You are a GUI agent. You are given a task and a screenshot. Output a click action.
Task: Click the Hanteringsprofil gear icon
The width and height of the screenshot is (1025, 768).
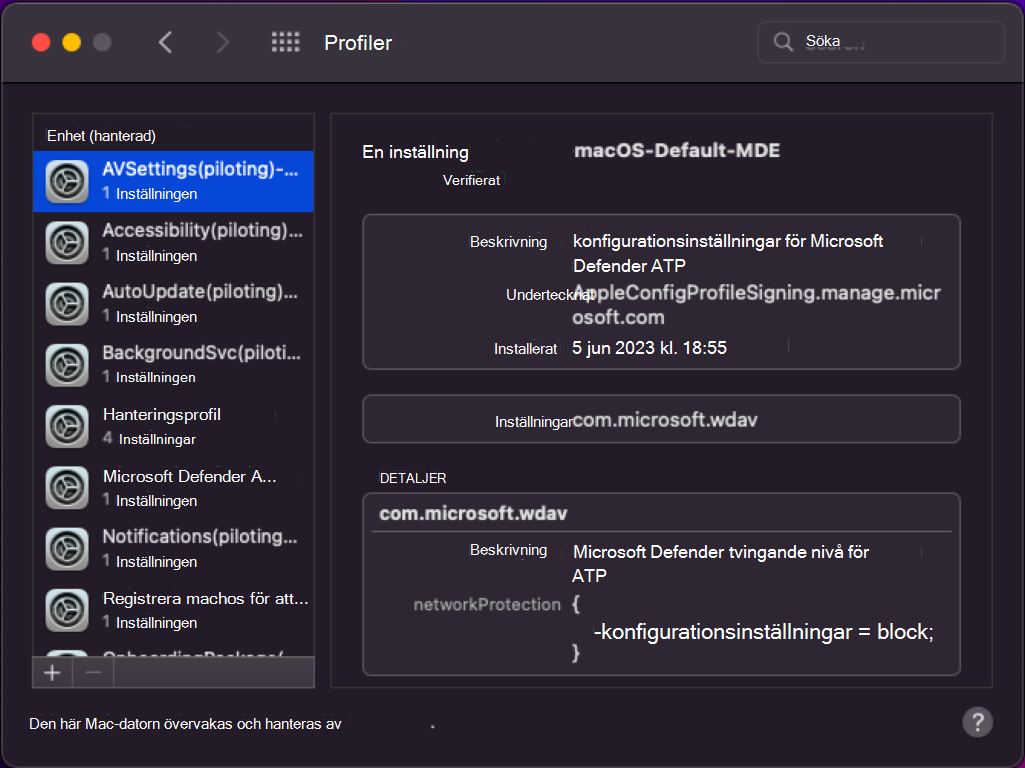pyautogui.click(x=67, y=426)
